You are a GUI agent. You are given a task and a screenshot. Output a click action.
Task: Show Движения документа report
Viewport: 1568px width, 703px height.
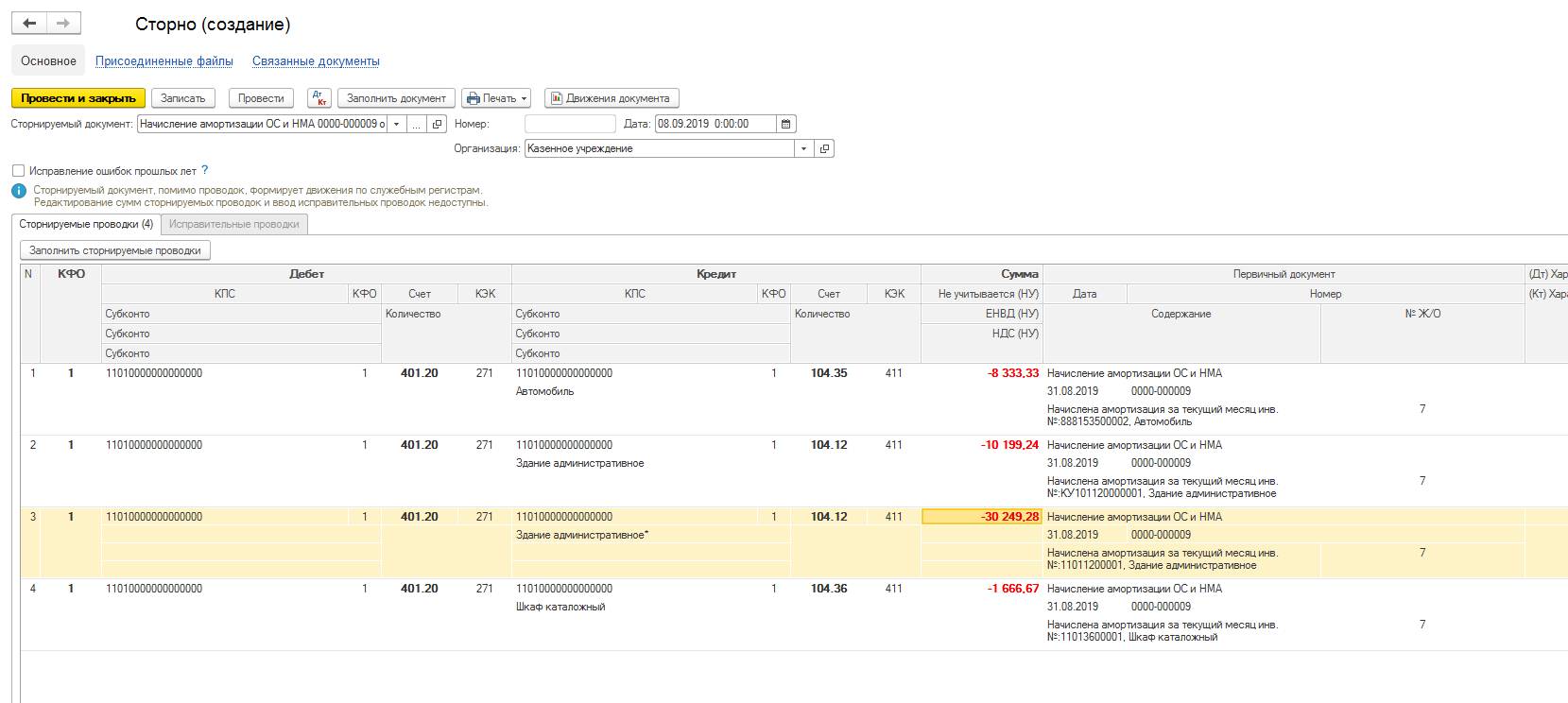[x=612, y=98]
